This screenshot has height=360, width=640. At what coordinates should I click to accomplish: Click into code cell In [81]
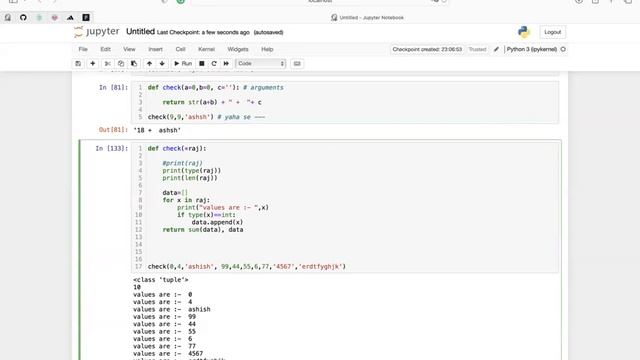pos(345,102)
